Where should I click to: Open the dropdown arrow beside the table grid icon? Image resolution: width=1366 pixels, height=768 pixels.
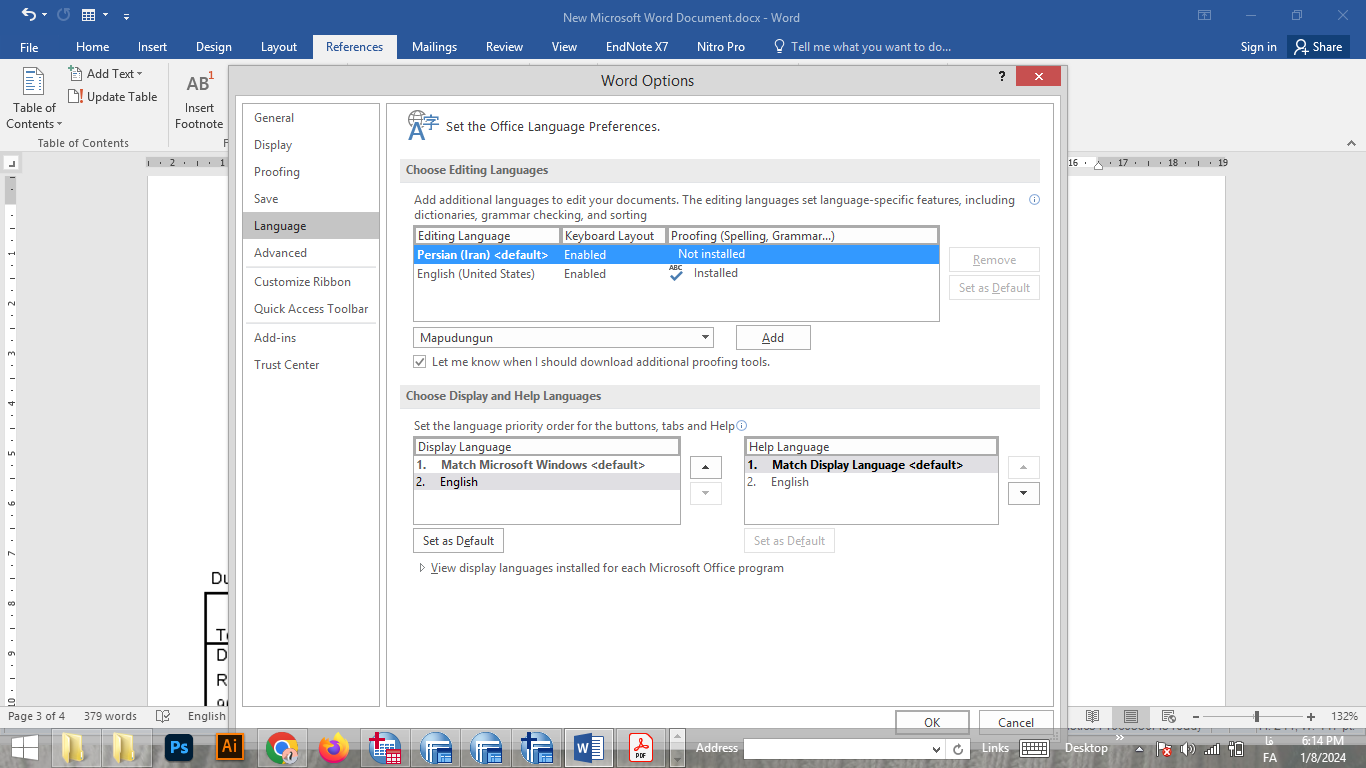coord(105,16)
